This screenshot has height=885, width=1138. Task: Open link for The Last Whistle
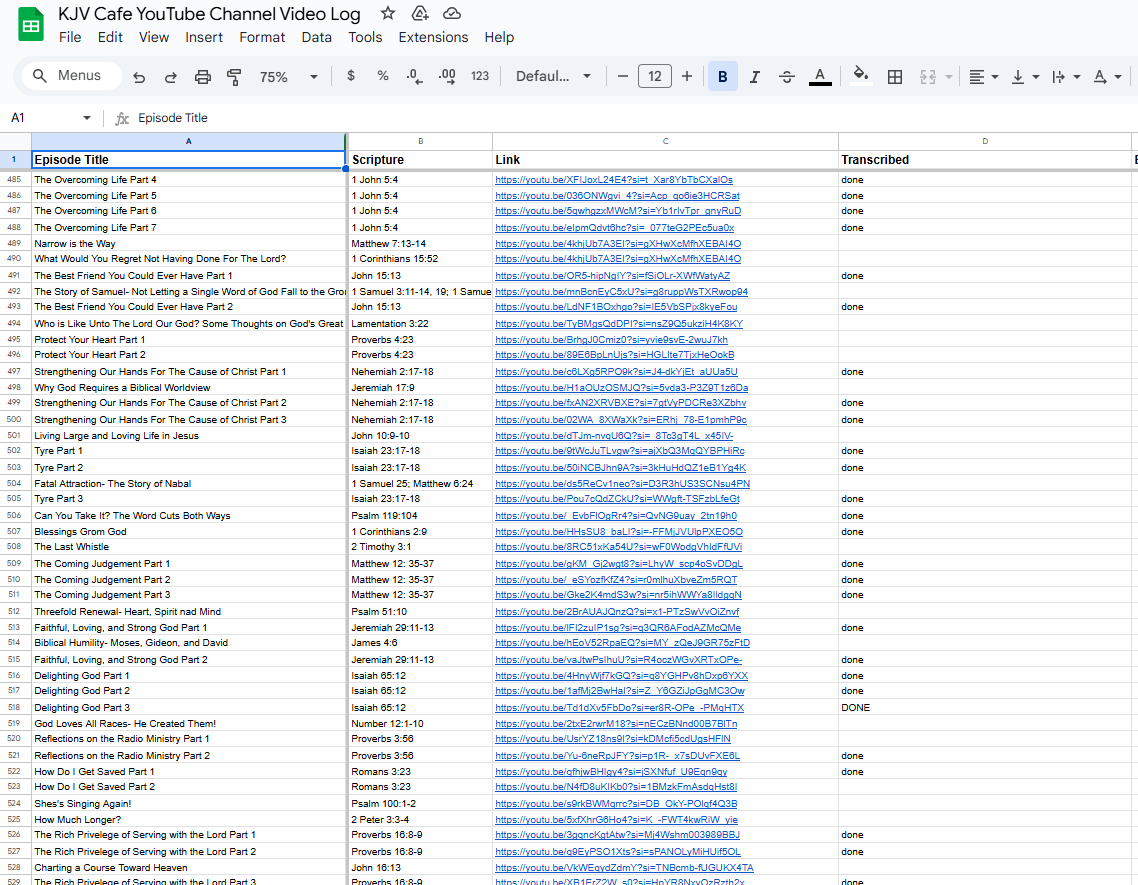(x=618, y=547)
